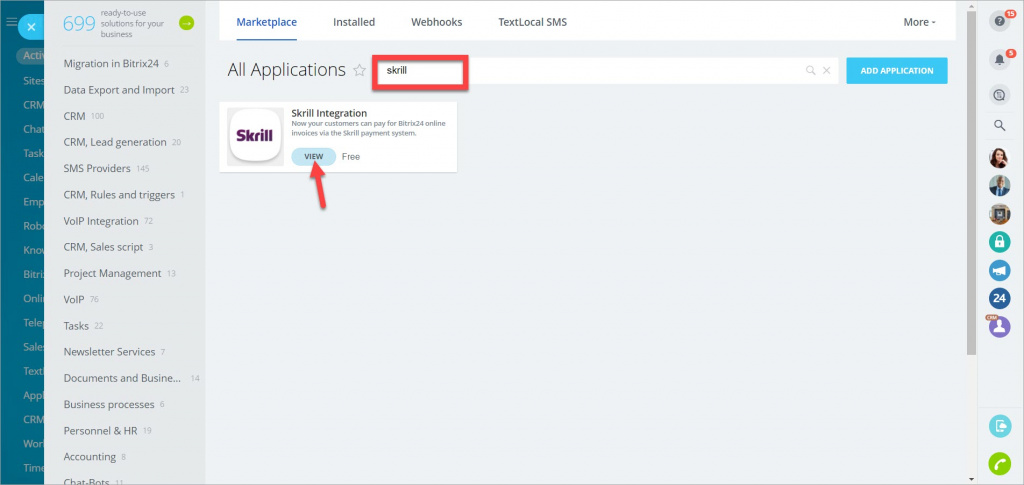
Task: Open the notifications bell icon
Action: (x=998, y=60)
